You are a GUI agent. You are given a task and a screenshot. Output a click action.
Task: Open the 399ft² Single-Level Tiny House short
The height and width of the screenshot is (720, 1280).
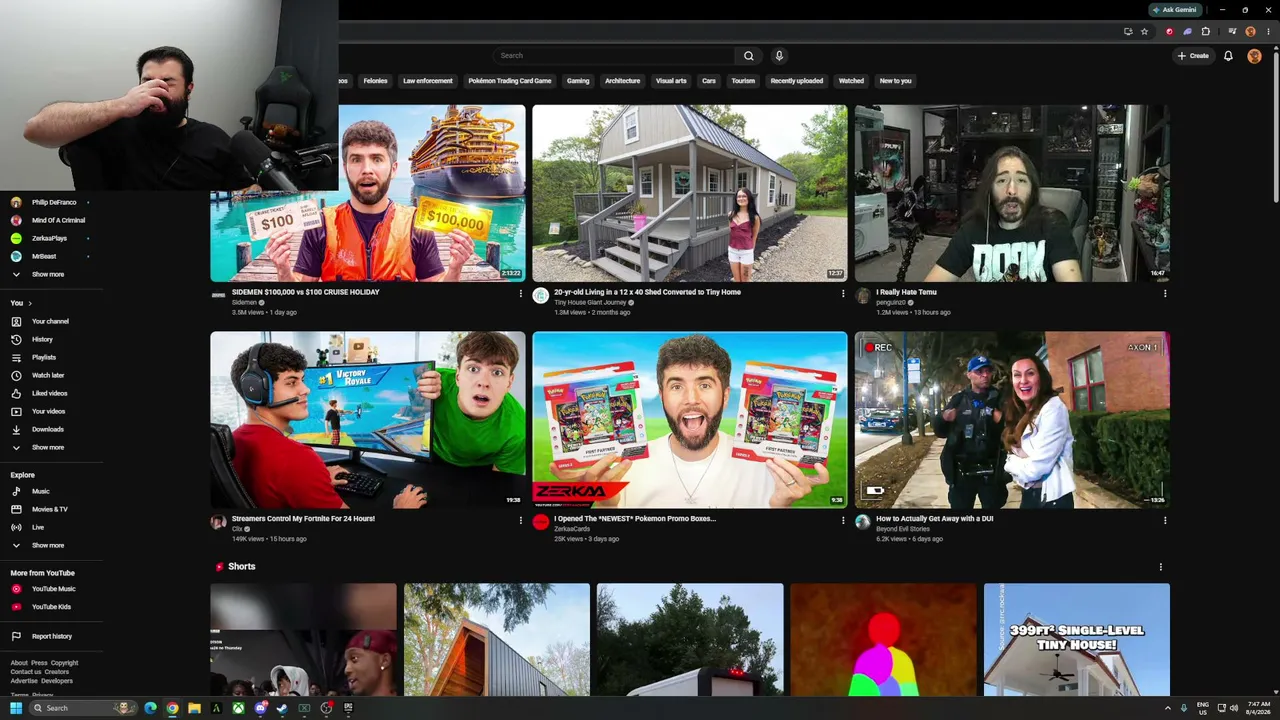tap(1077, 640)
